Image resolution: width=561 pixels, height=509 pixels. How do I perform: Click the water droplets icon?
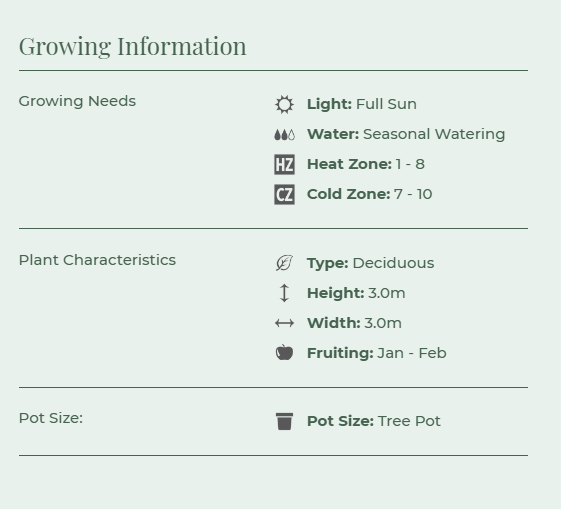tap(284, 135)
